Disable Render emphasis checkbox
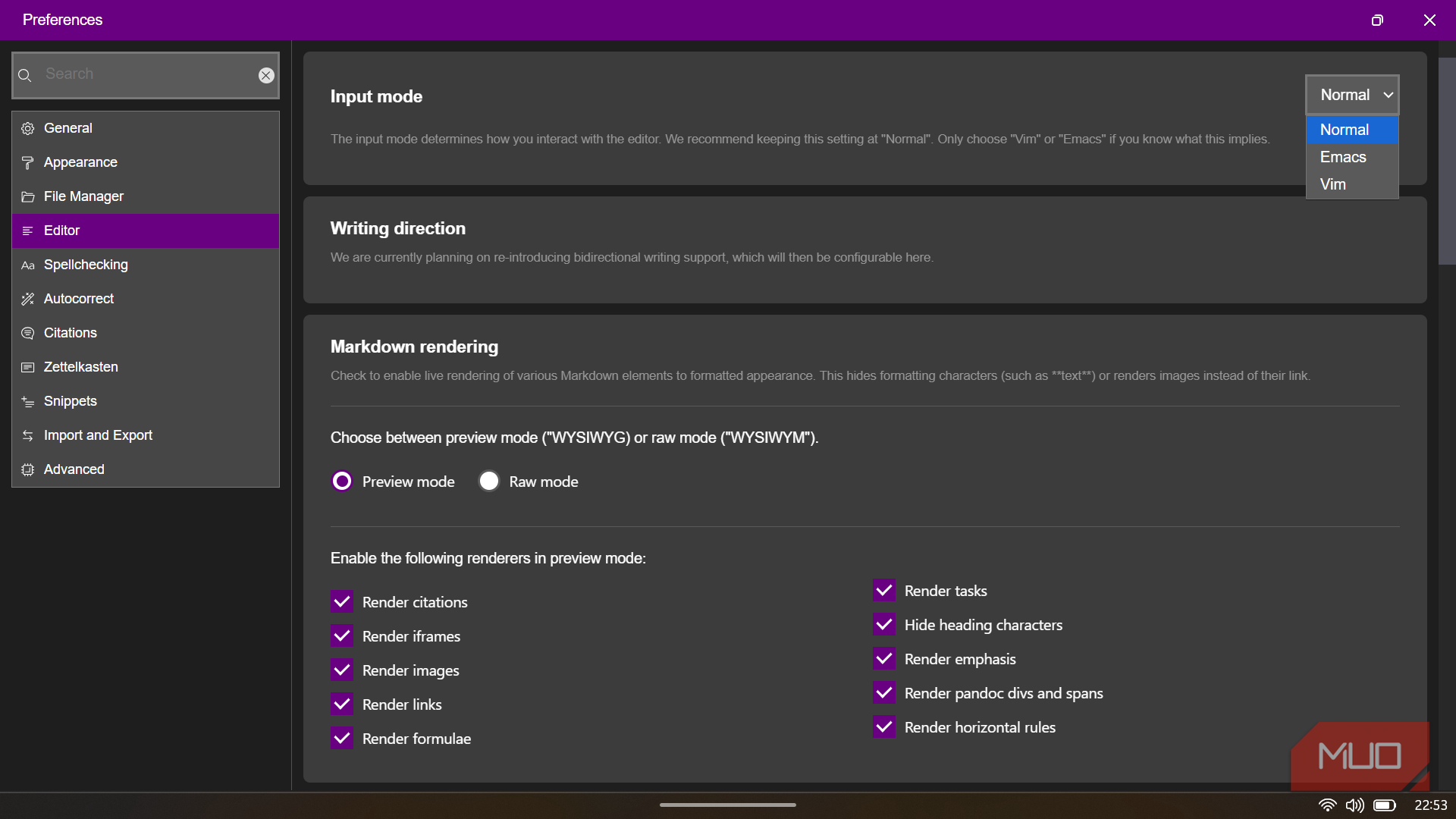This screenshot has width=1456, height=819. [884, 659]
